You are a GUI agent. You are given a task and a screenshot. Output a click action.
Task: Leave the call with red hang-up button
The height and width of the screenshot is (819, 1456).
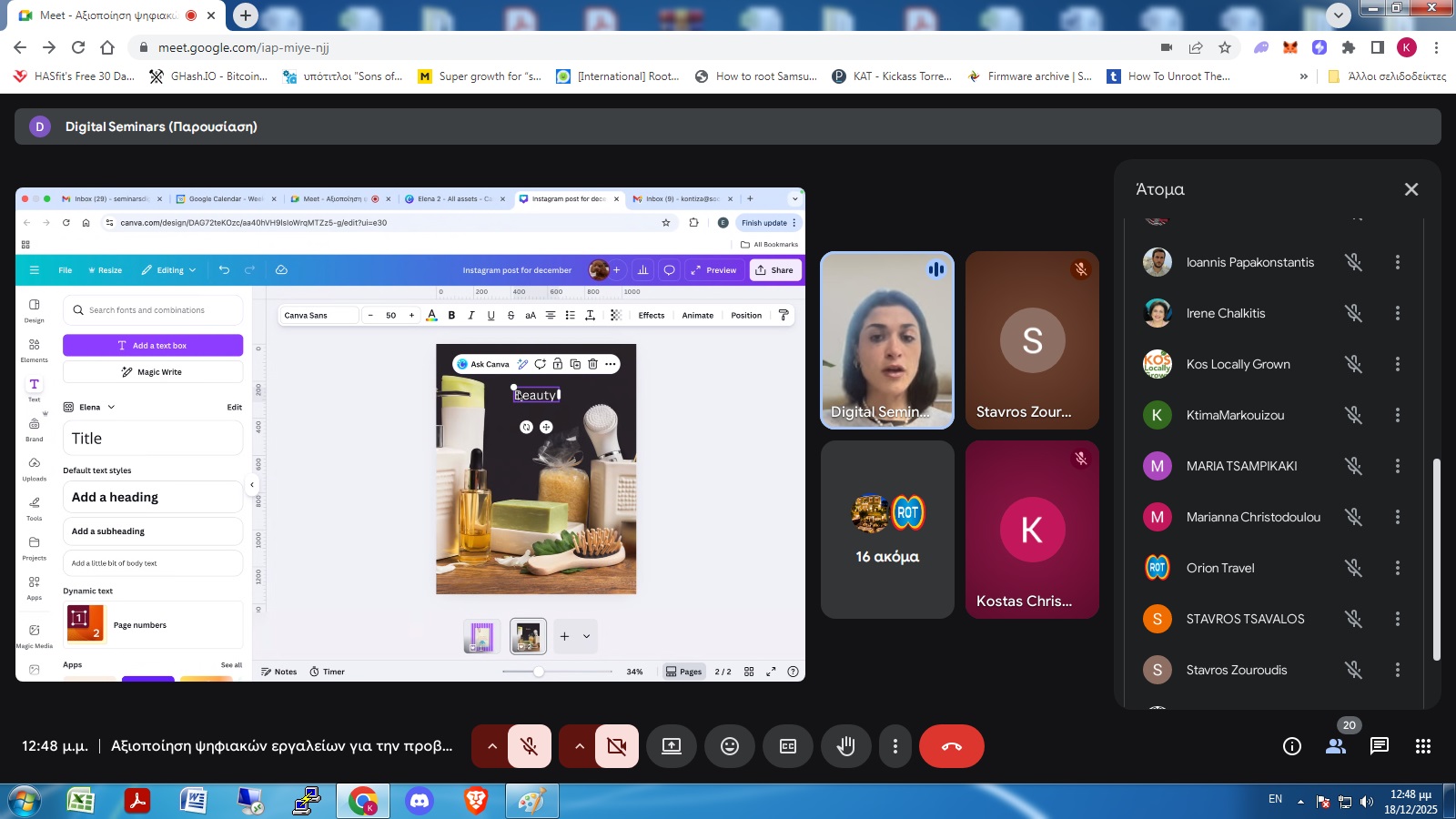tap(951, 746)
